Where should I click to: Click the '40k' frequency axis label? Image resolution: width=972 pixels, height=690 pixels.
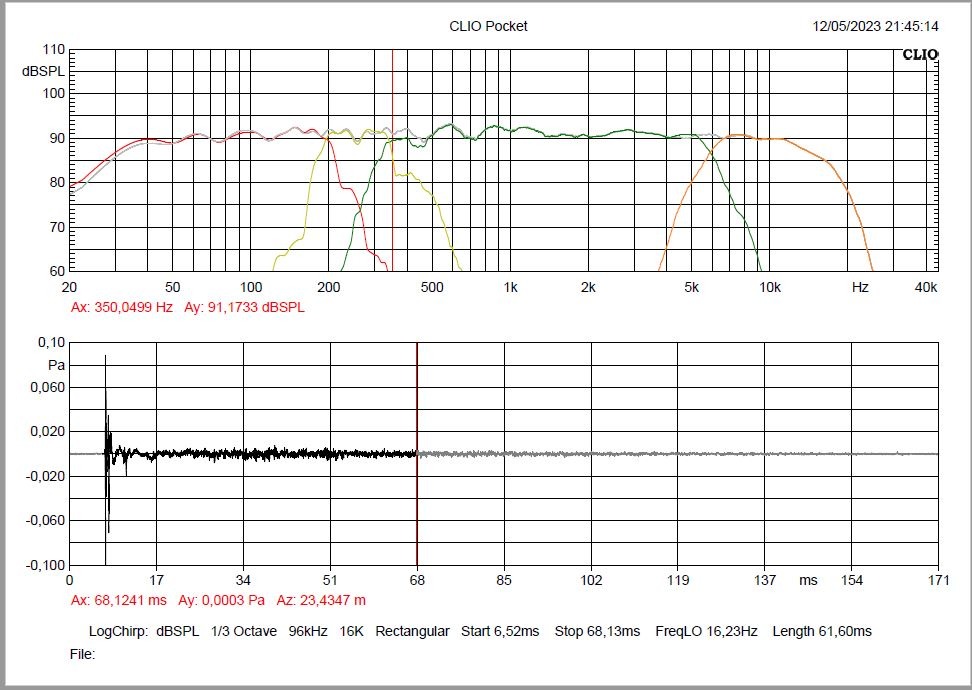[926, 288]
